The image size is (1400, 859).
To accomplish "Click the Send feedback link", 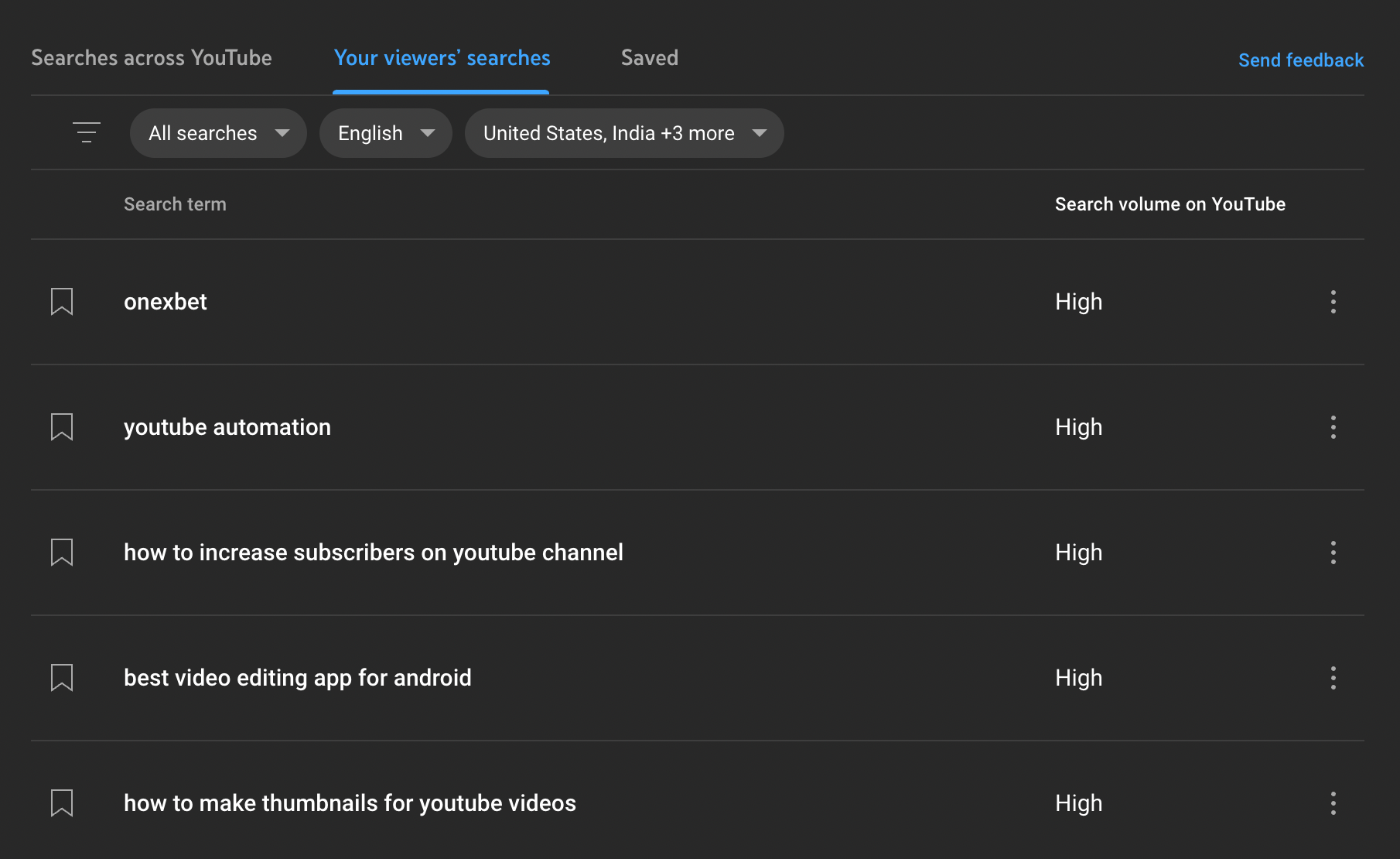I will coord(1301,60).
